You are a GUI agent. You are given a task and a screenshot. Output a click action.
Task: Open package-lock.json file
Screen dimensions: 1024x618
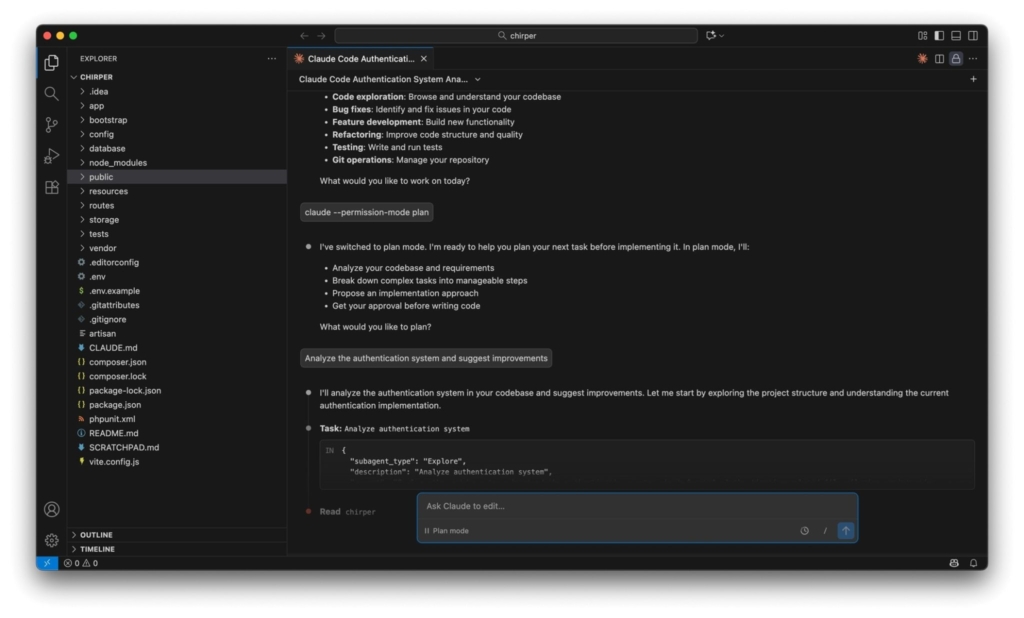(x=177, y=391)
